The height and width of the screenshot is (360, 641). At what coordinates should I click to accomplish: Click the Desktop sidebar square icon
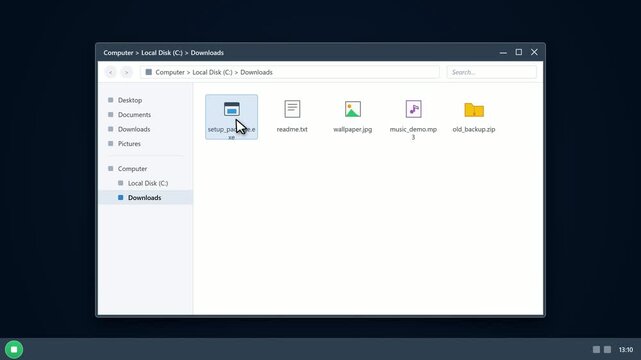click(x=110, y=100)
